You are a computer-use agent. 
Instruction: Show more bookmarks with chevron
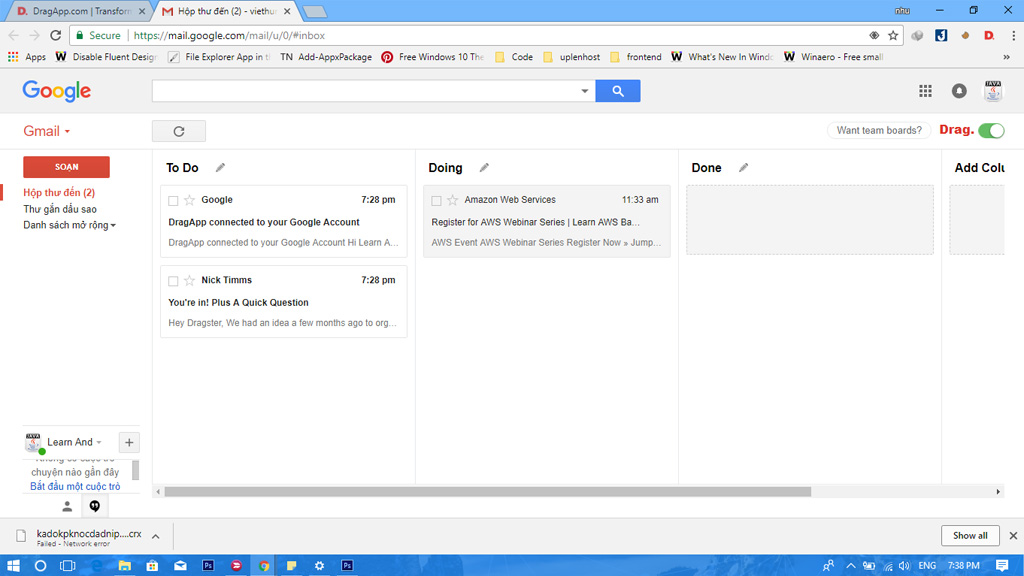[x=1006, y=57]
